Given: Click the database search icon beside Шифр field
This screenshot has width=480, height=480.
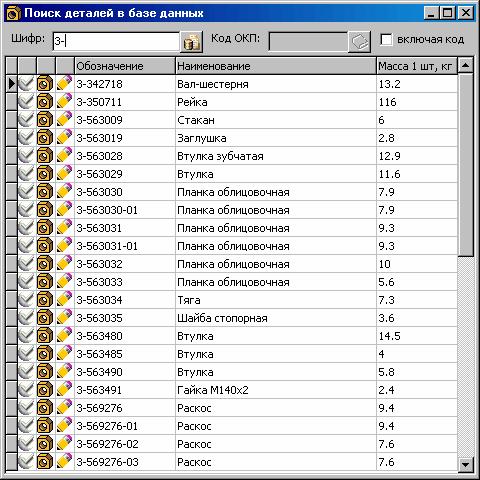Looking at the screenshot, I should click(x=191, y=42).
